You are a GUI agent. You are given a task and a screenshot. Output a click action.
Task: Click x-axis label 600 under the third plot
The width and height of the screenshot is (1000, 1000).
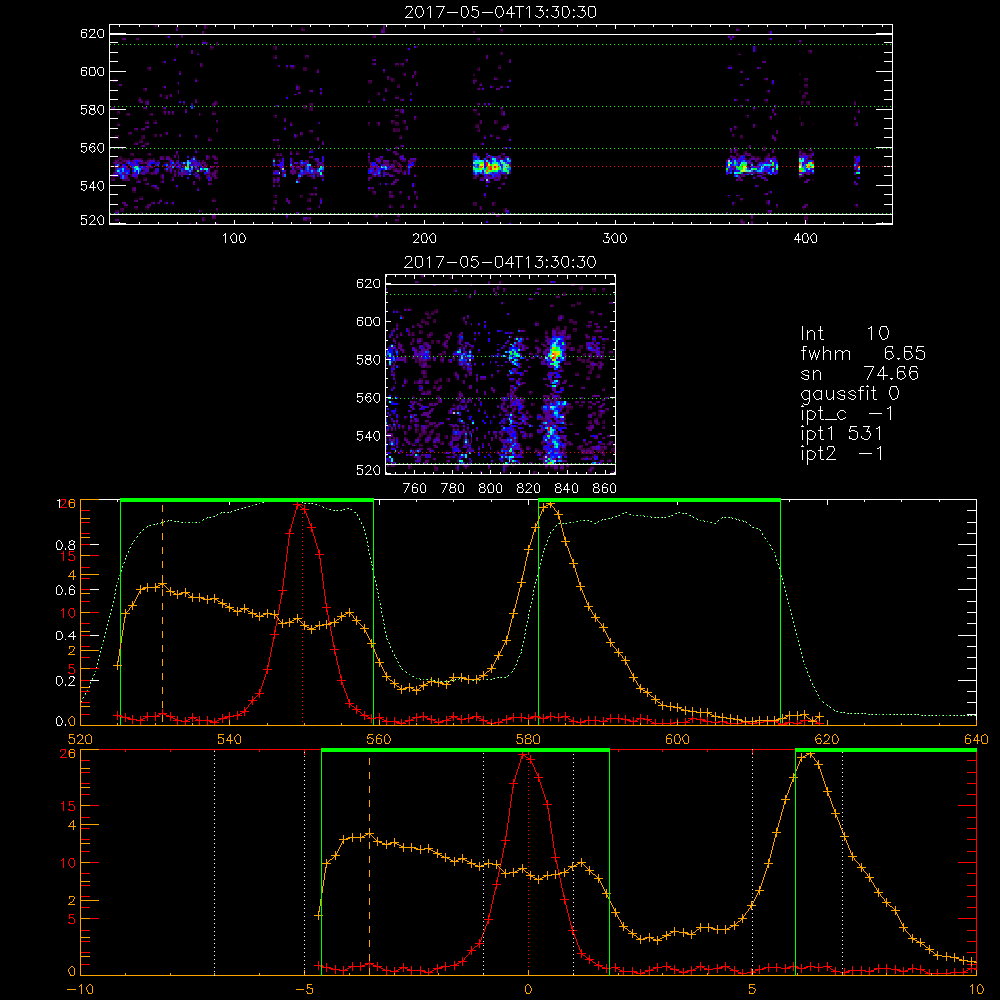pos(677,739)
